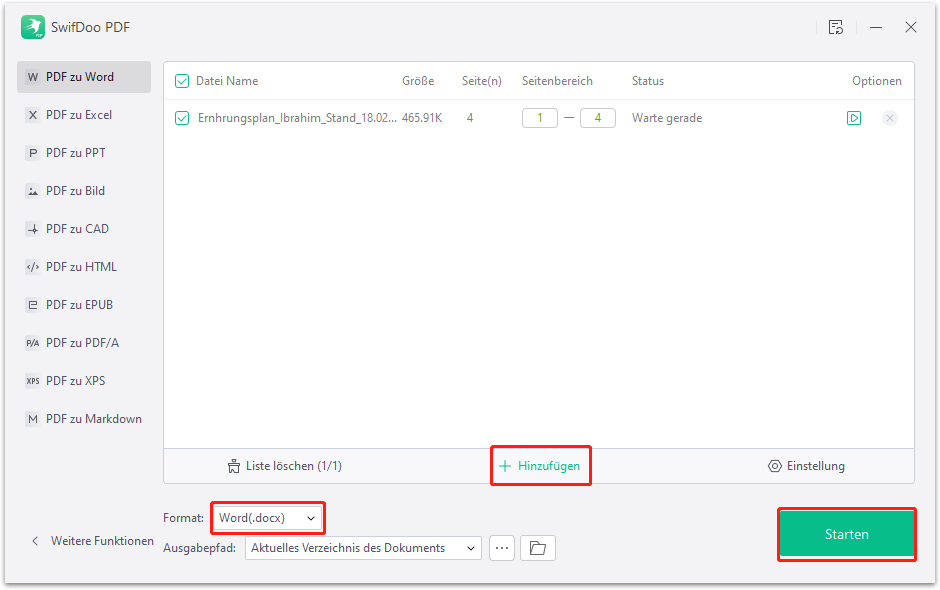This screenshot has height=590, width=940.
Task: Click the end page number field
Action: point(598,118)
